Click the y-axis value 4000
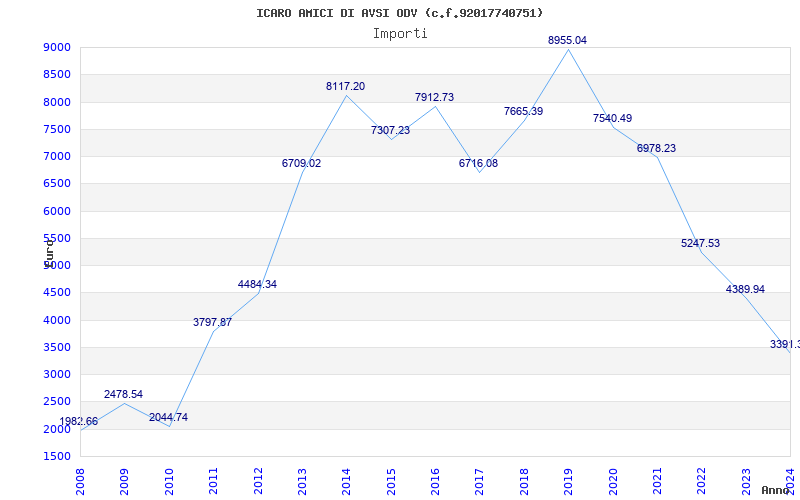 click(57, 320)
